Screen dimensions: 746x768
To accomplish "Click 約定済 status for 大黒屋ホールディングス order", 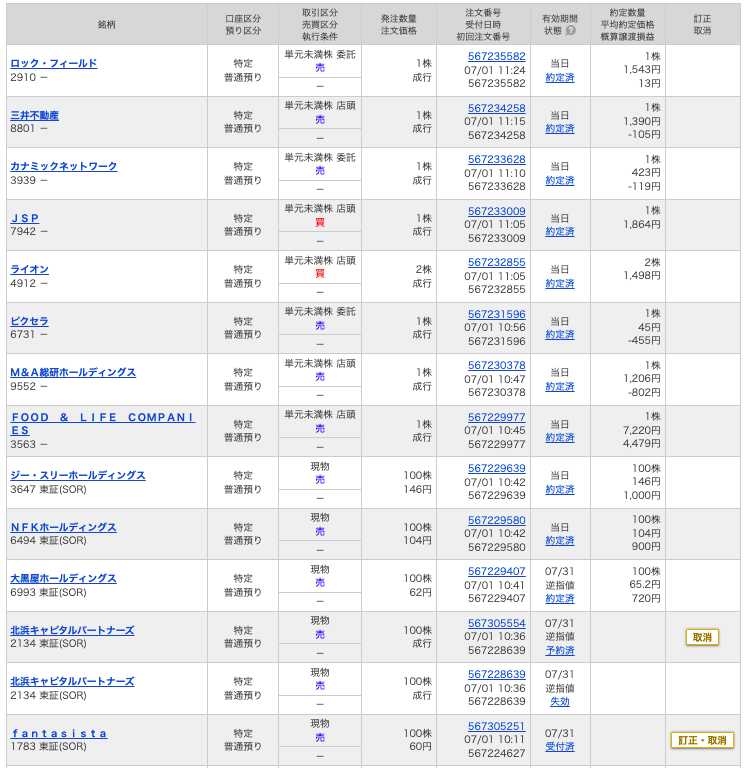I will tap(560, 598).
